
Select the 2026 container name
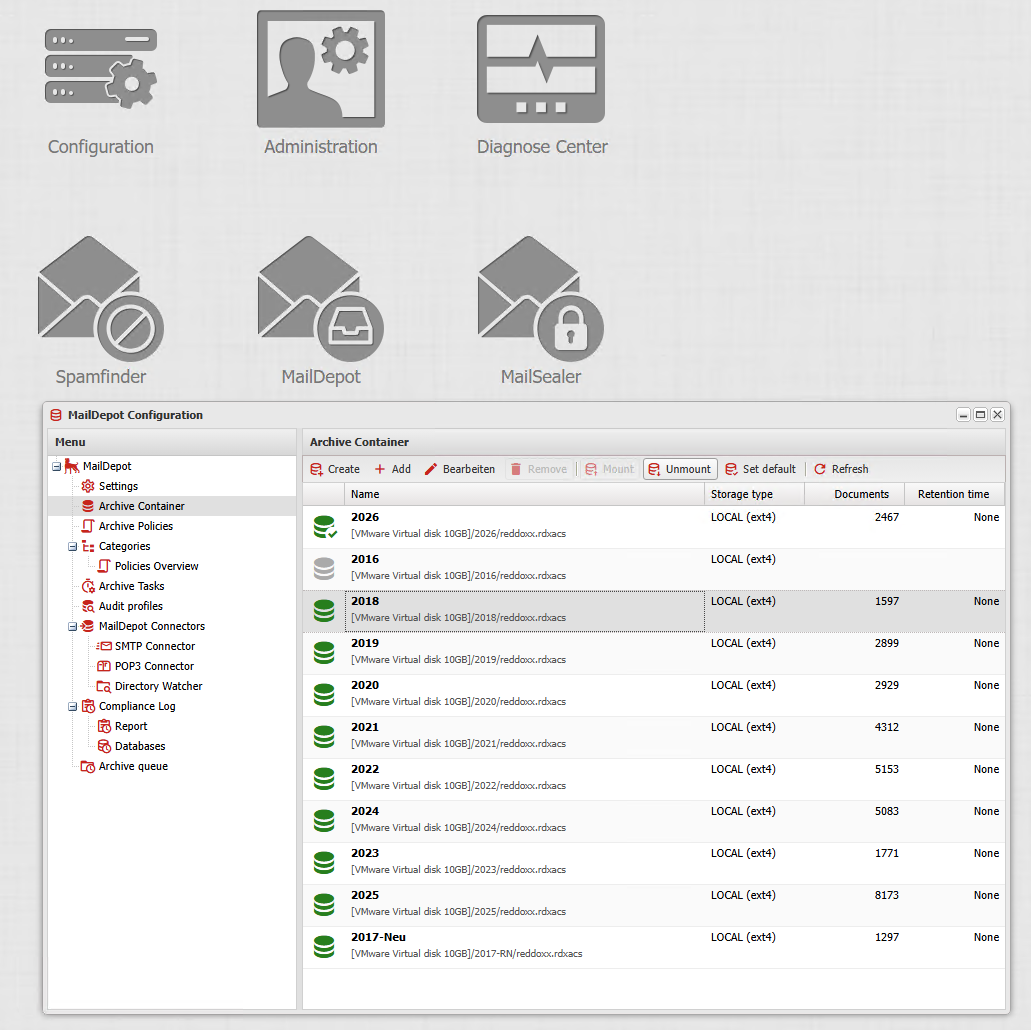coord(365,517)
